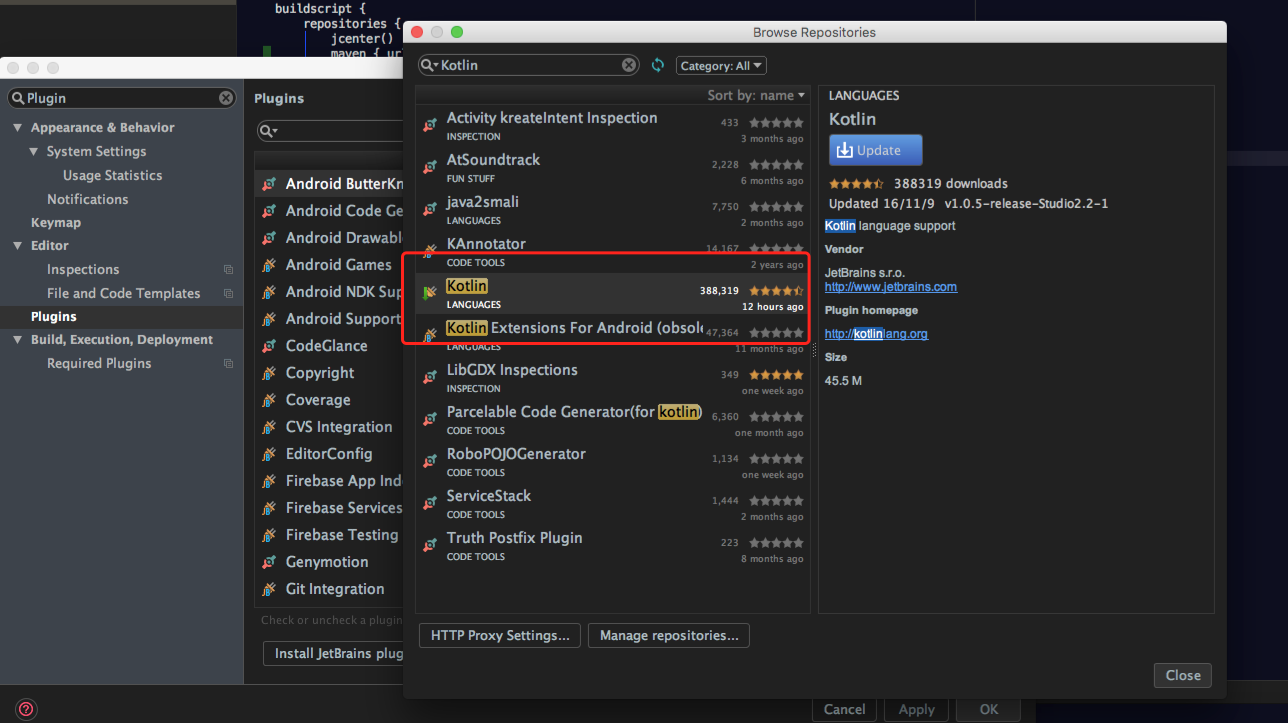The height and width of the screenshot is (723, 1288).
Task: Click Activity kreateIntent Inspection plugin icon
Action: (430, 125)
